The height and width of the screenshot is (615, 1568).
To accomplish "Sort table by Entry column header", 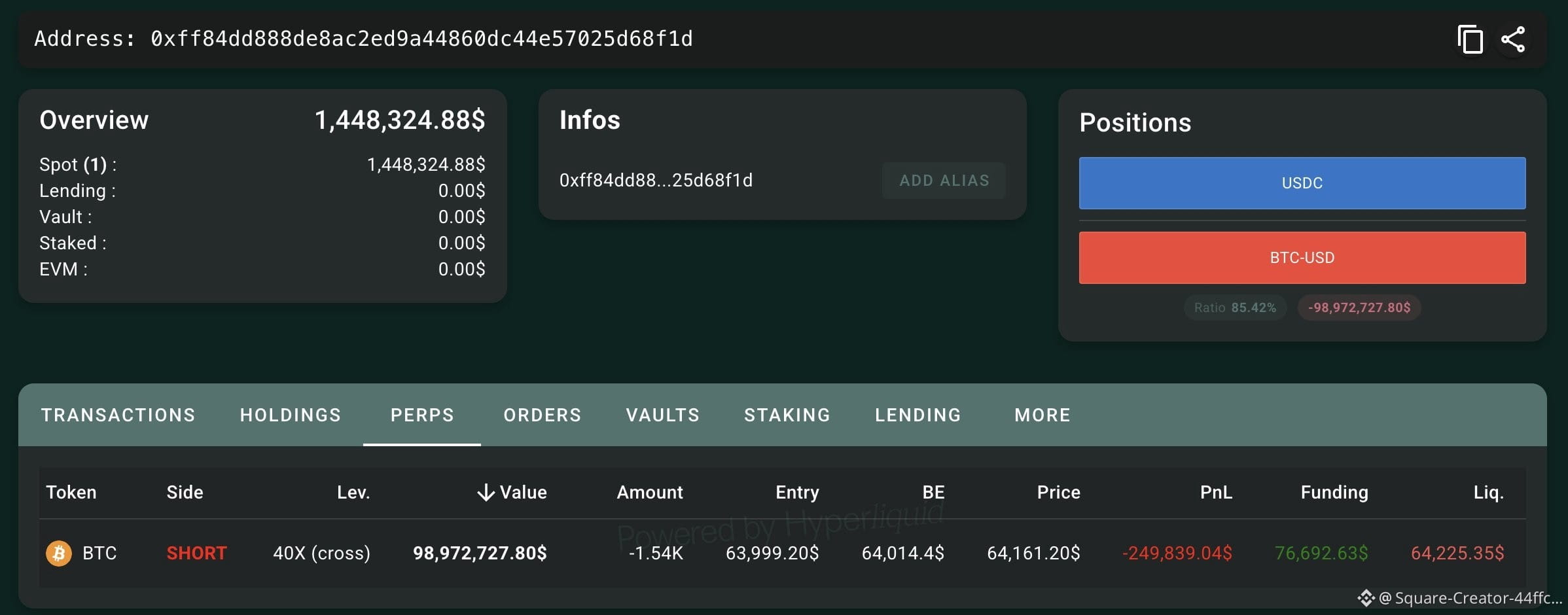I will click(x=797, y=492).
